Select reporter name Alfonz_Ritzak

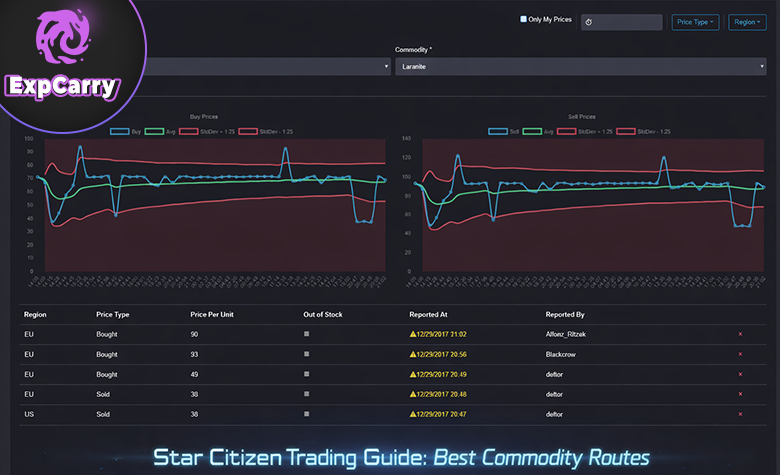tap(566, 334)
